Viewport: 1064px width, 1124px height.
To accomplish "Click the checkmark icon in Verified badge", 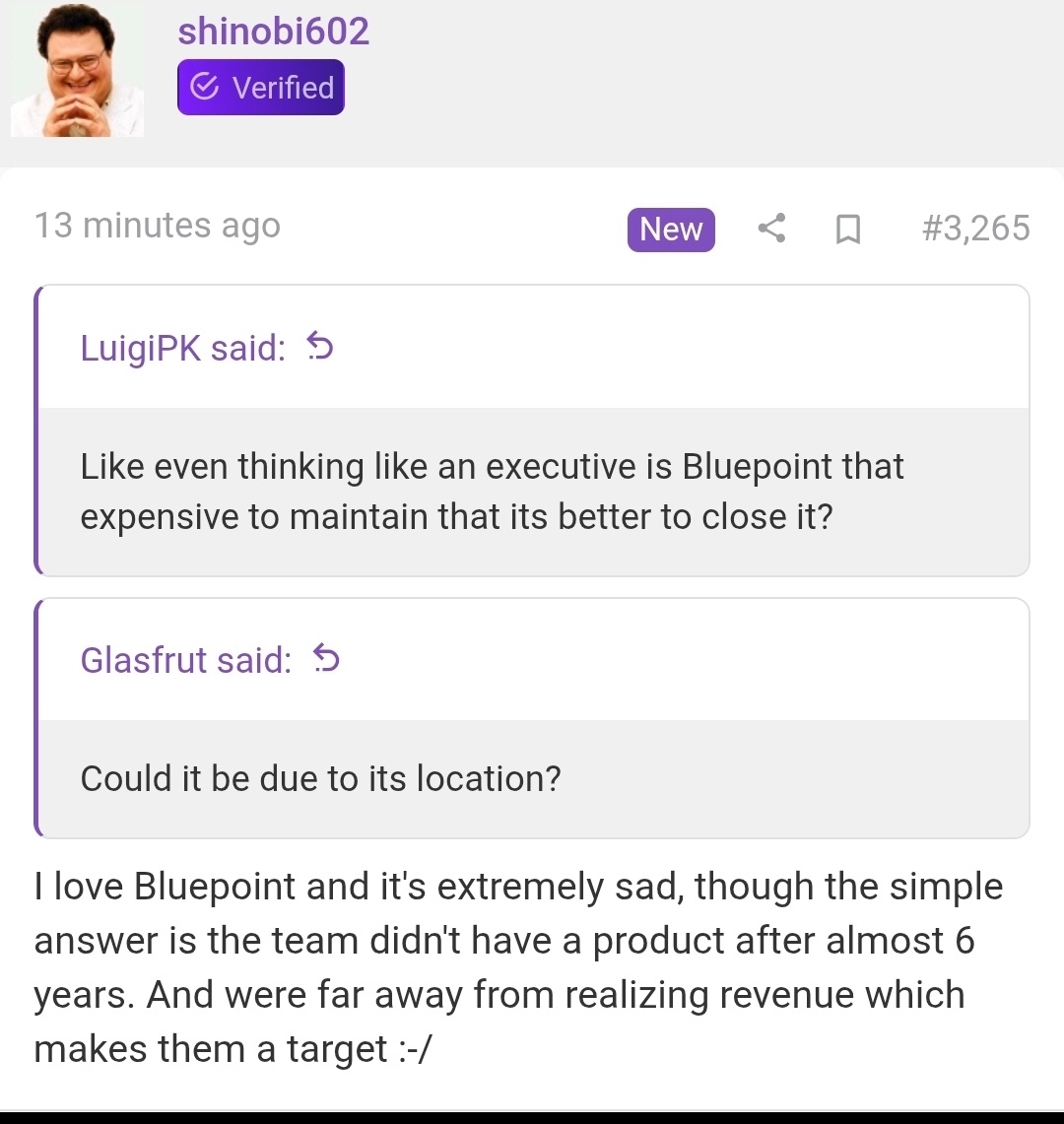I will click(x=204, y=88).
